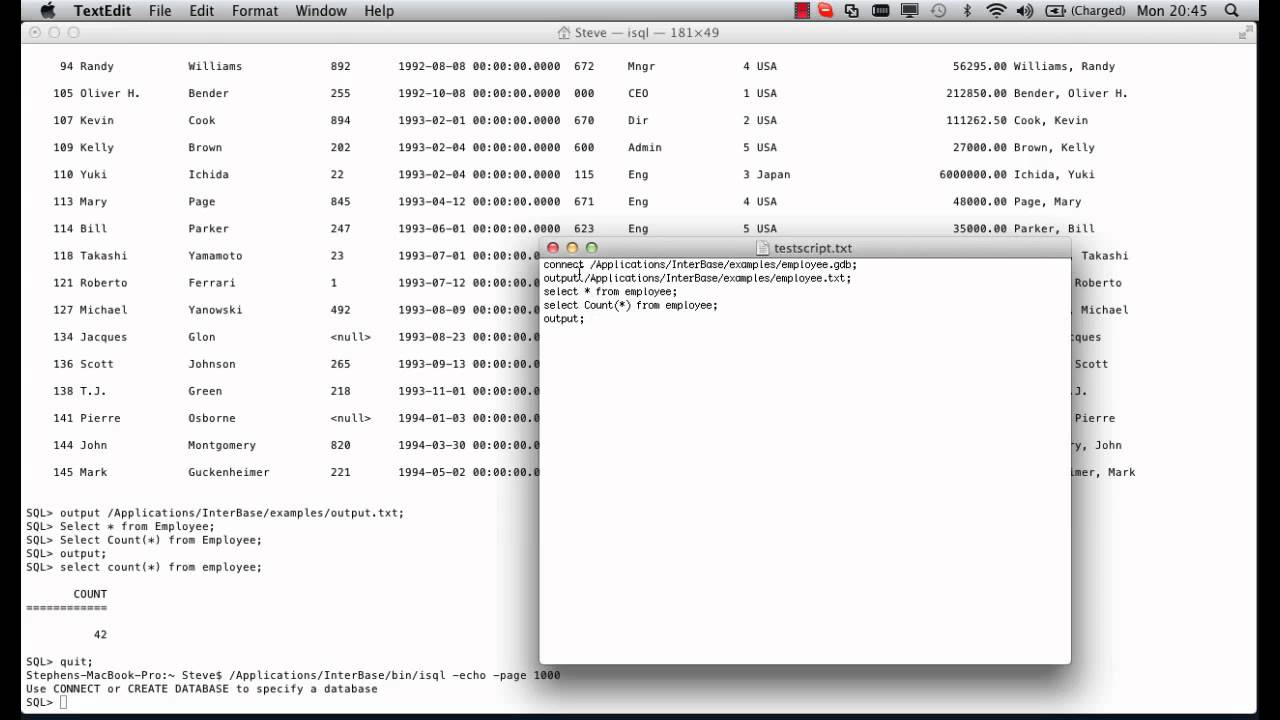Click the red circle status icon in menu bar
This screenshot has height=720, width=1280.
point(826,11)
